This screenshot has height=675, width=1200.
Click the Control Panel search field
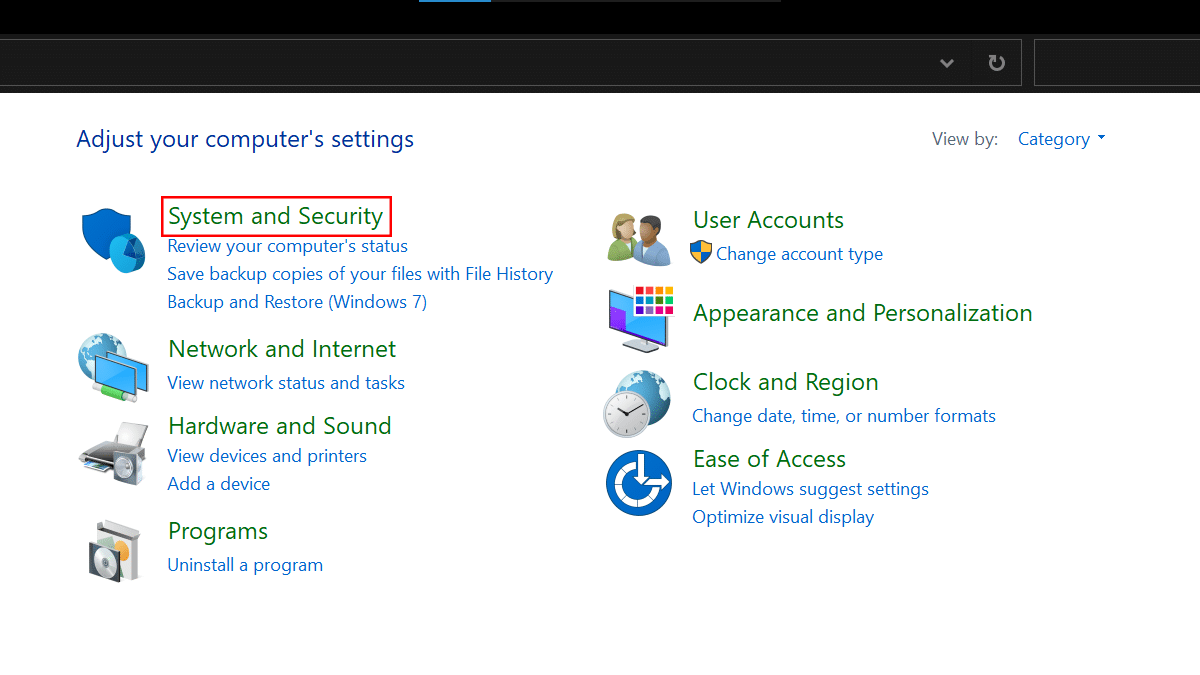pyautogui.click(x=1115, y=63)
